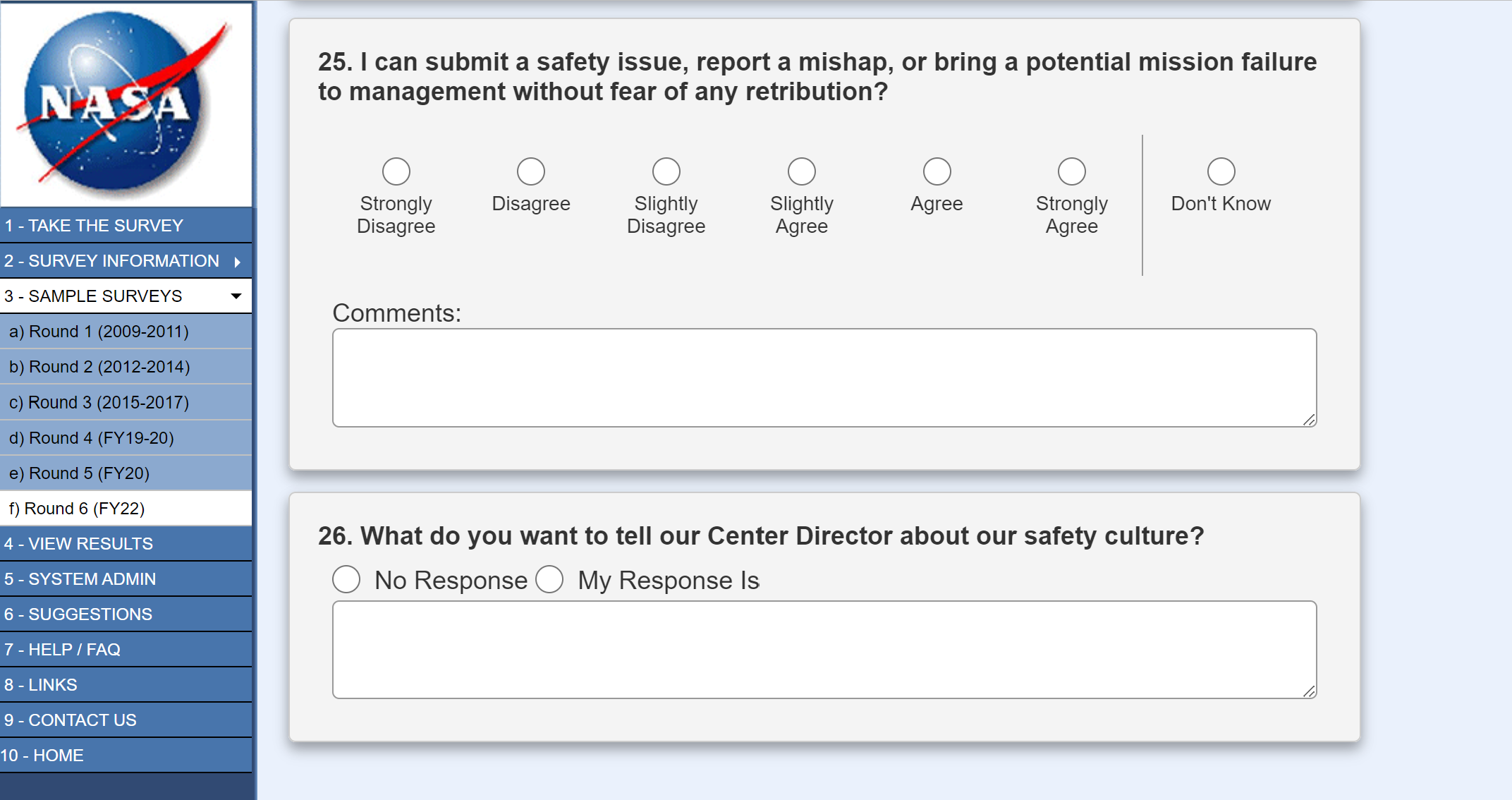Choose My Response Is option
1512x800 pixels.
[x=549, y=579]
